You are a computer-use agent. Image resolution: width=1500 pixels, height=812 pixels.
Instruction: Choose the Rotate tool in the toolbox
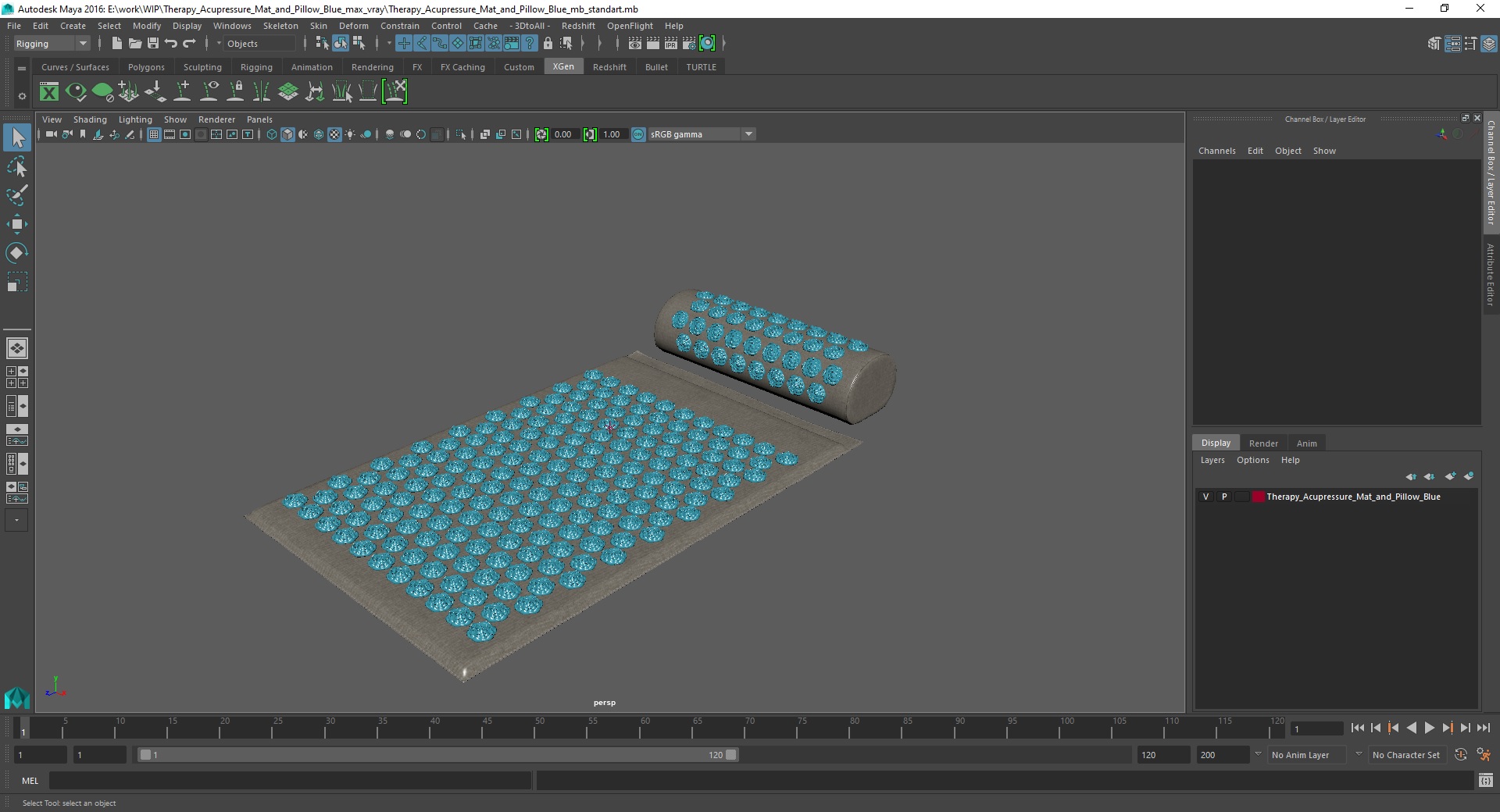coord(16,253)
